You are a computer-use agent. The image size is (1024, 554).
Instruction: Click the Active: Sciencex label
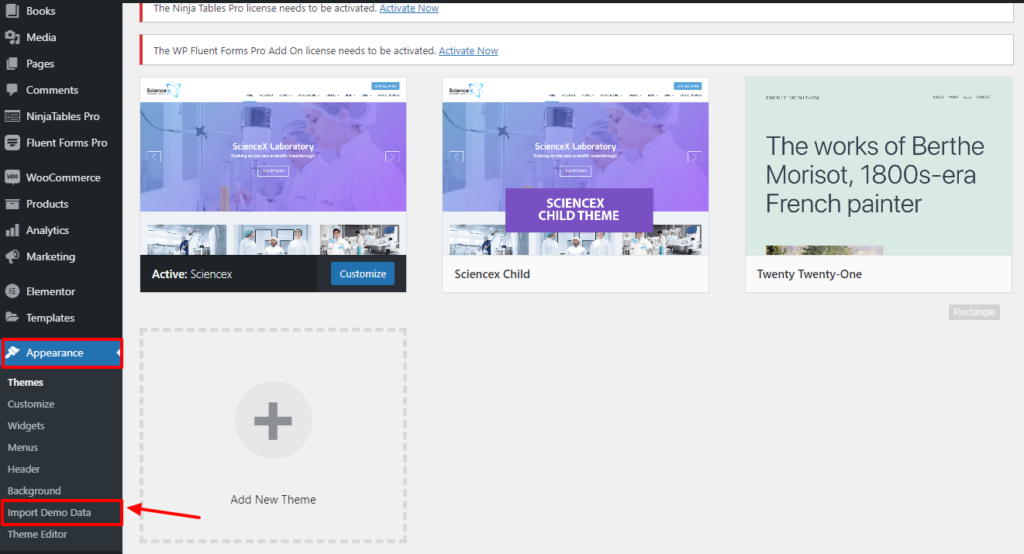tap(192, 274)
